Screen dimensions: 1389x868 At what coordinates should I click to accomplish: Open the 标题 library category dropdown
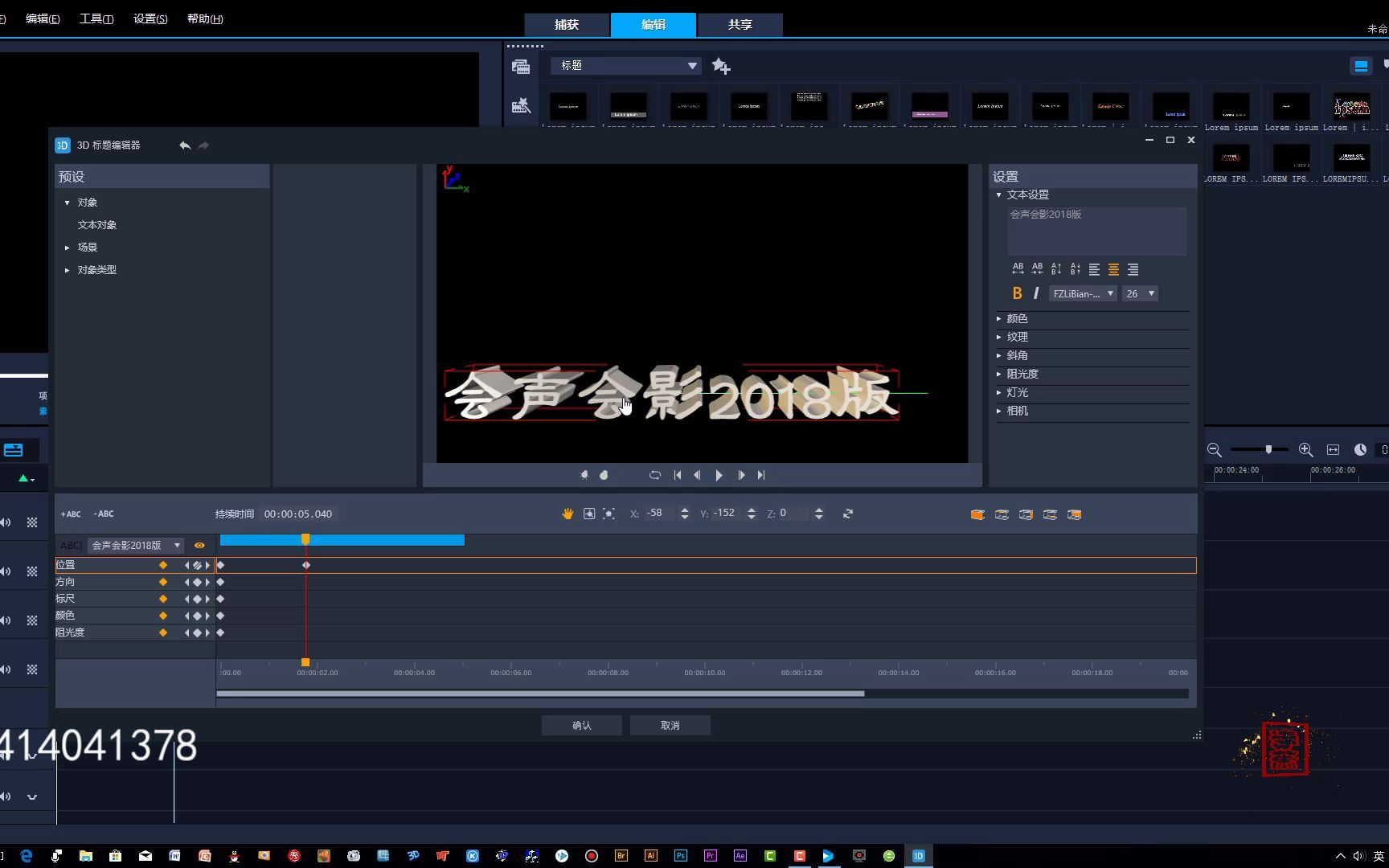click(626, 65)
